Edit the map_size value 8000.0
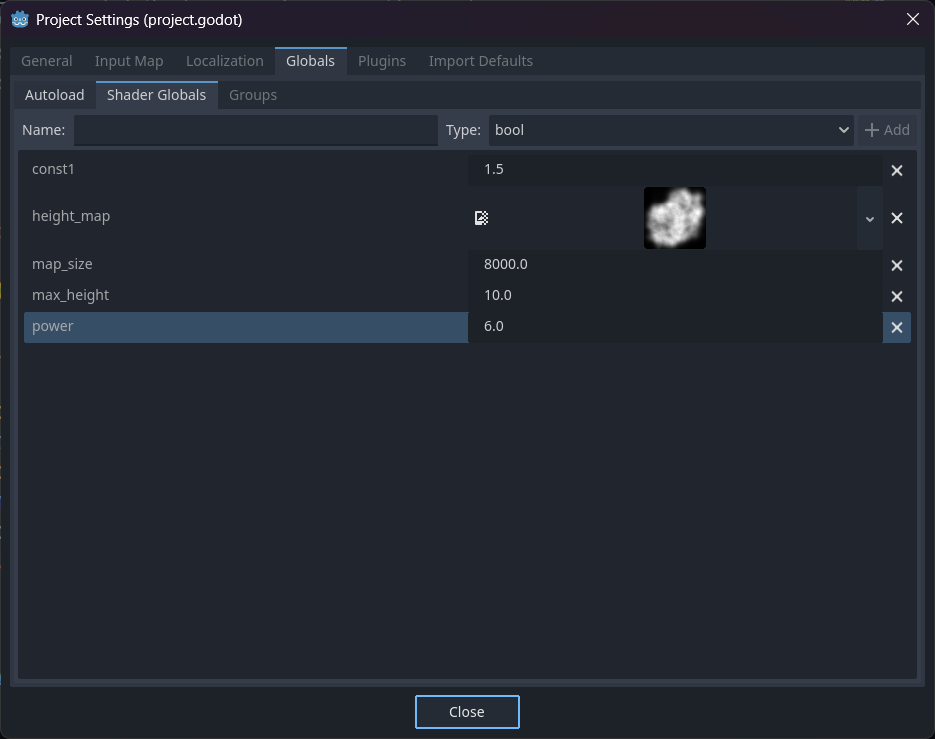The width and height of the screenshot is (935, 739). click(675, 265)
